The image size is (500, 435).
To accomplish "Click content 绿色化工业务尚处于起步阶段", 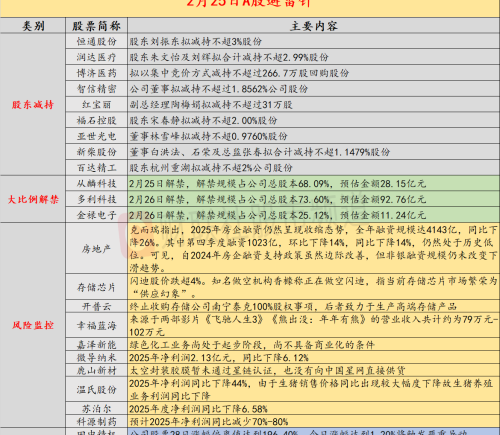I will click(x=252, y=344).
